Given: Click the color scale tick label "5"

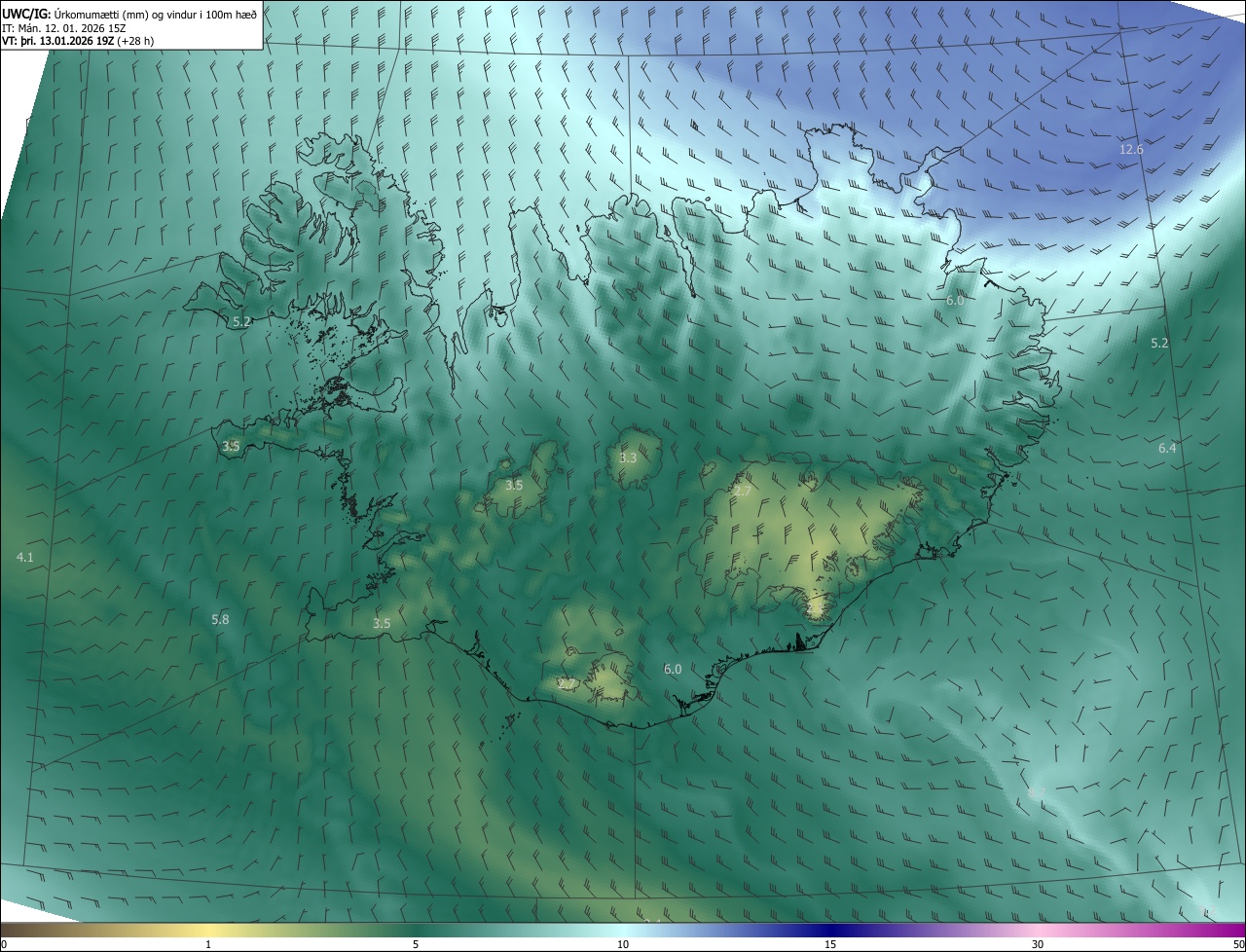Looking at the screenshot, I should pyautogui.click(x=416, y=945).
